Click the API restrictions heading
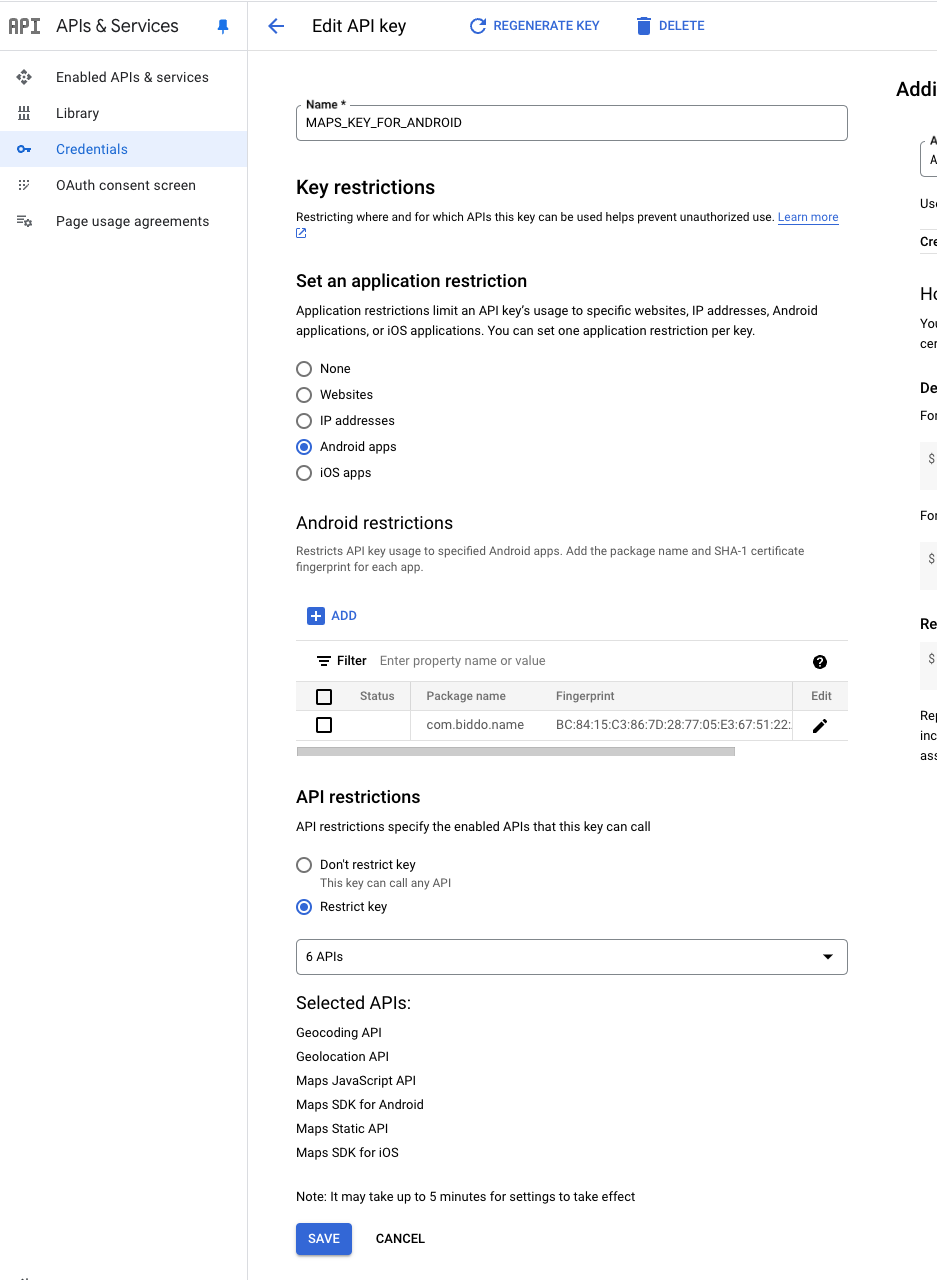The width and height of the screenshot is (937, 1280). 358,797
